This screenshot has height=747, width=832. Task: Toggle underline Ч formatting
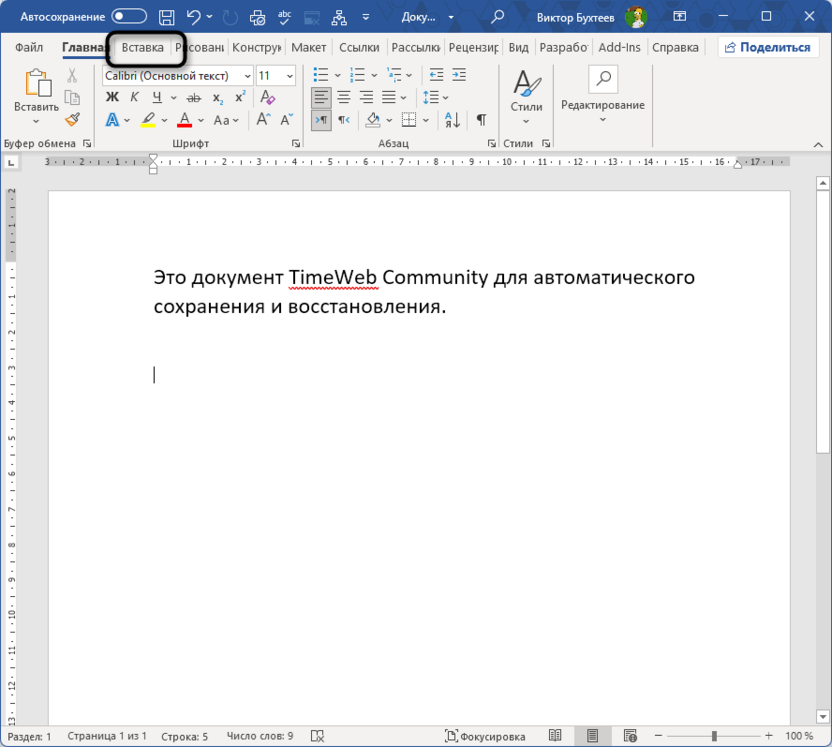pos(157,97)
